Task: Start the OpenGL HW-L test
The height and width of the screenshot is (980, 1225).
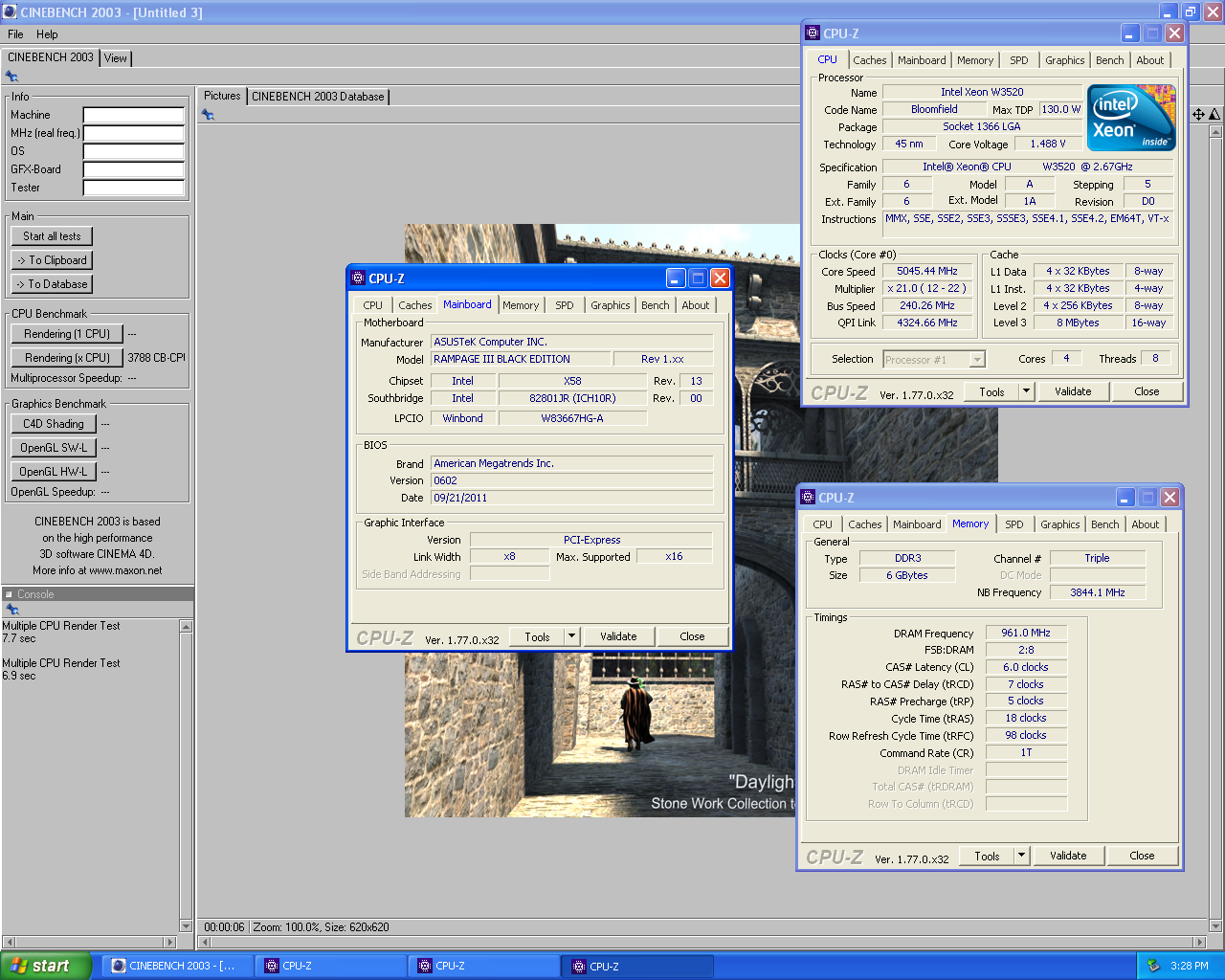Action: 54,472
